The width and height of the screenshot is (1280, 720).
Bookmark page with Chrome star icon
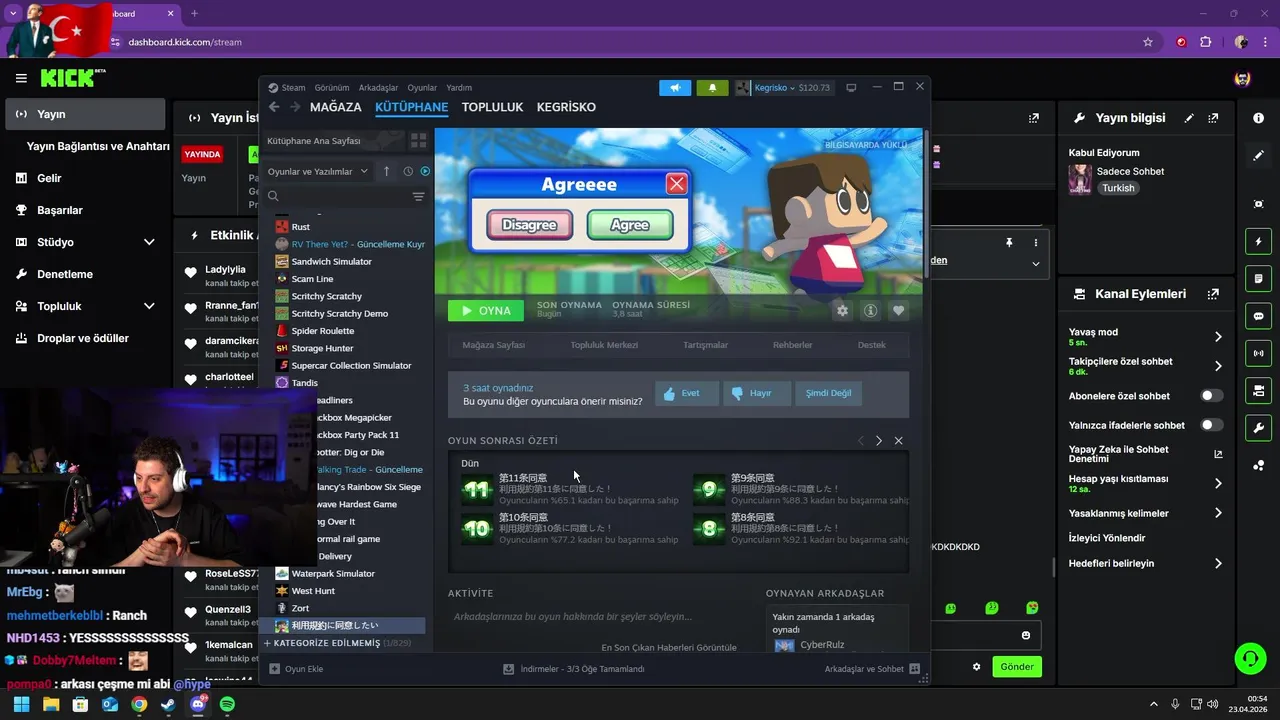click(x=1148, y=42)
